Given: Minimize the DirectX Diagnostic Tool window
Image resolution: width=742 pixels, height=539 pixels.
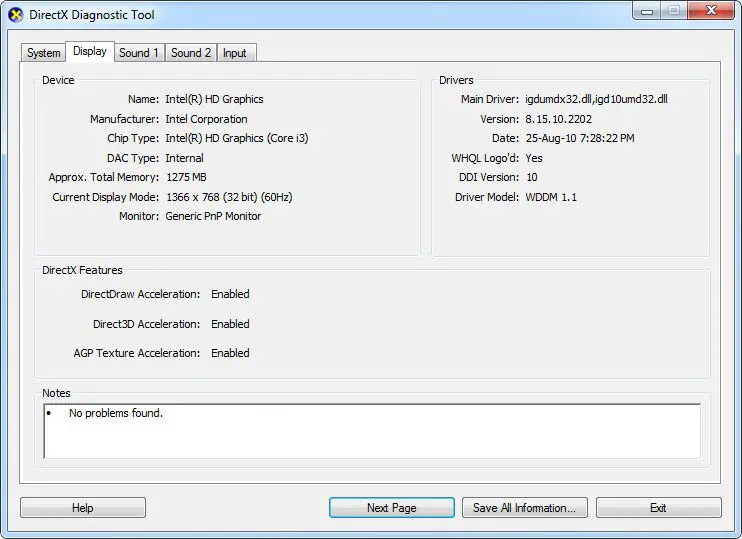Looking at the screenshot, I should 647,11.
